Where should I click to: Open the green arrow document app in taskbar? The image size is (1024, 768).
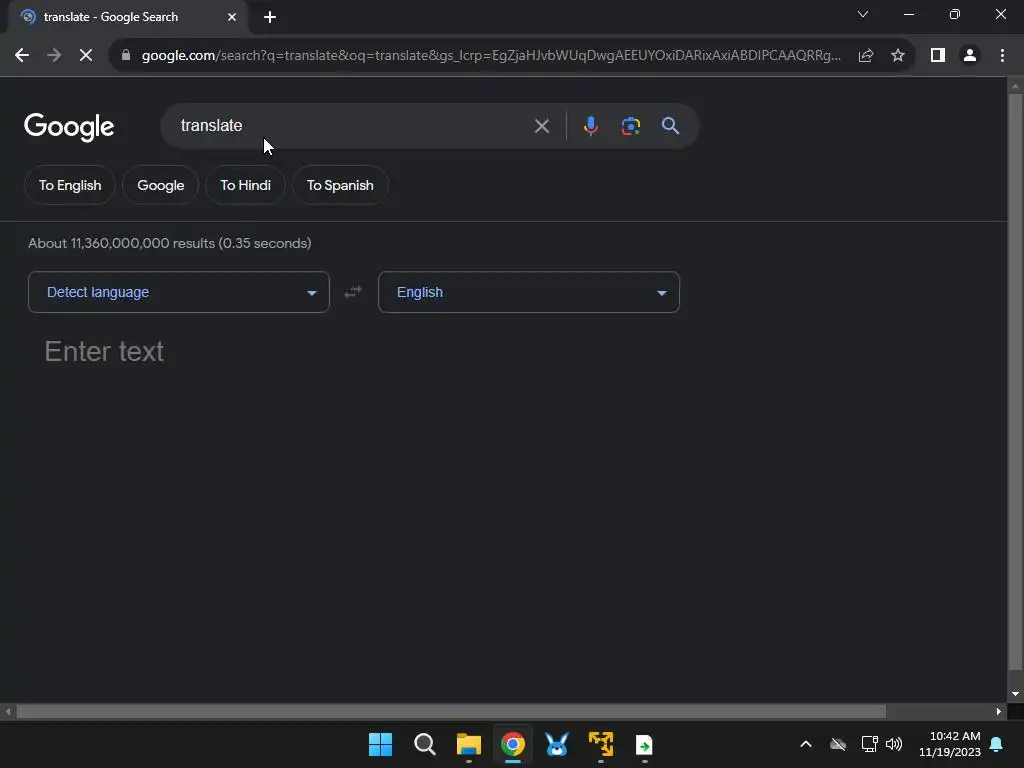[645, 744]
